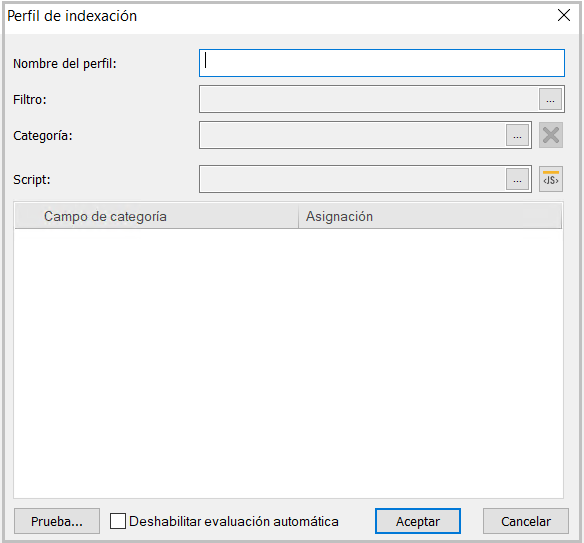
Task: Clear the category with the X icon
Action: coord(551,135)
